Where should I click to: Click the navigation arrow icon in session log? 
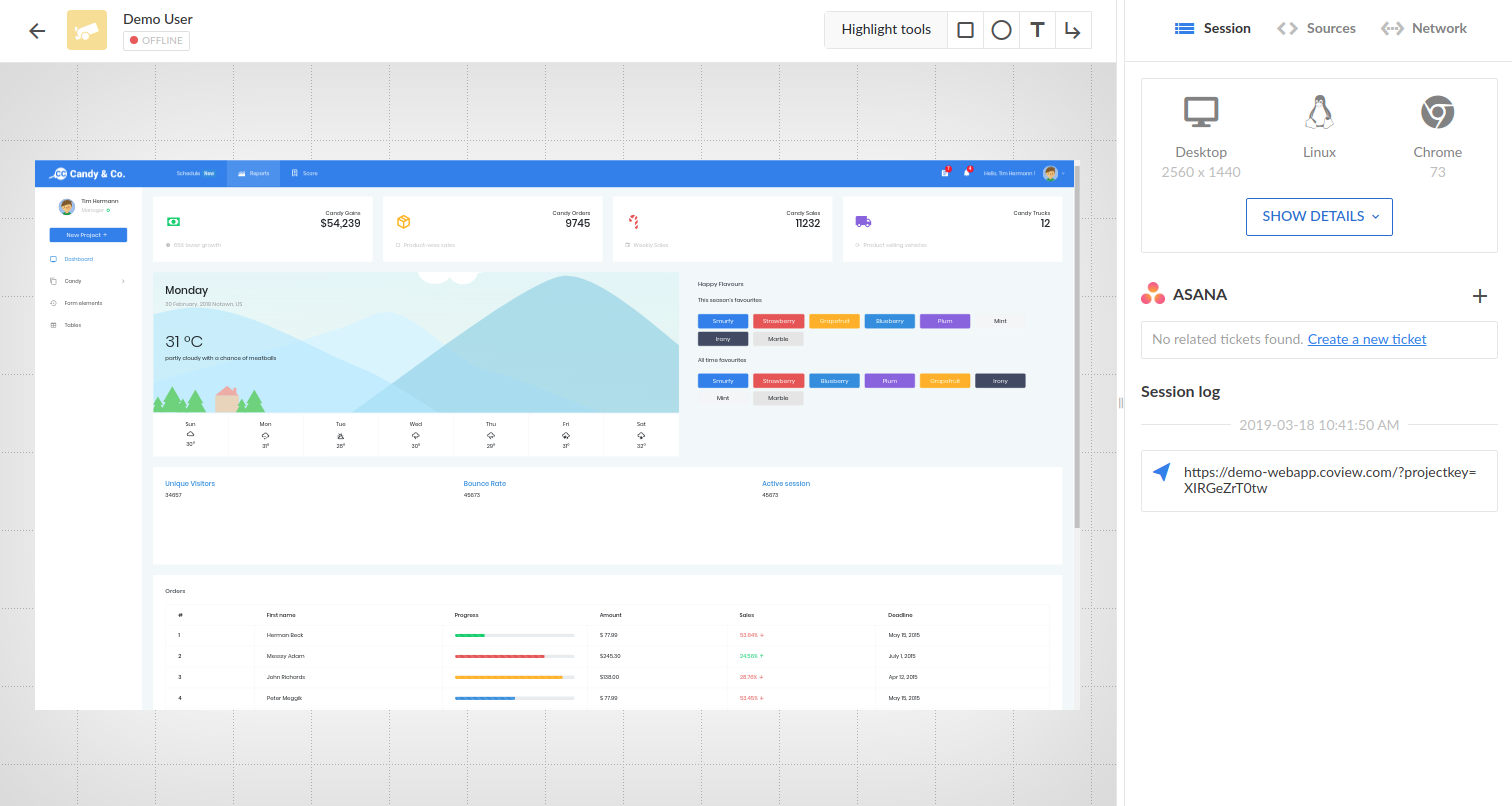(x=1160, y=473)
